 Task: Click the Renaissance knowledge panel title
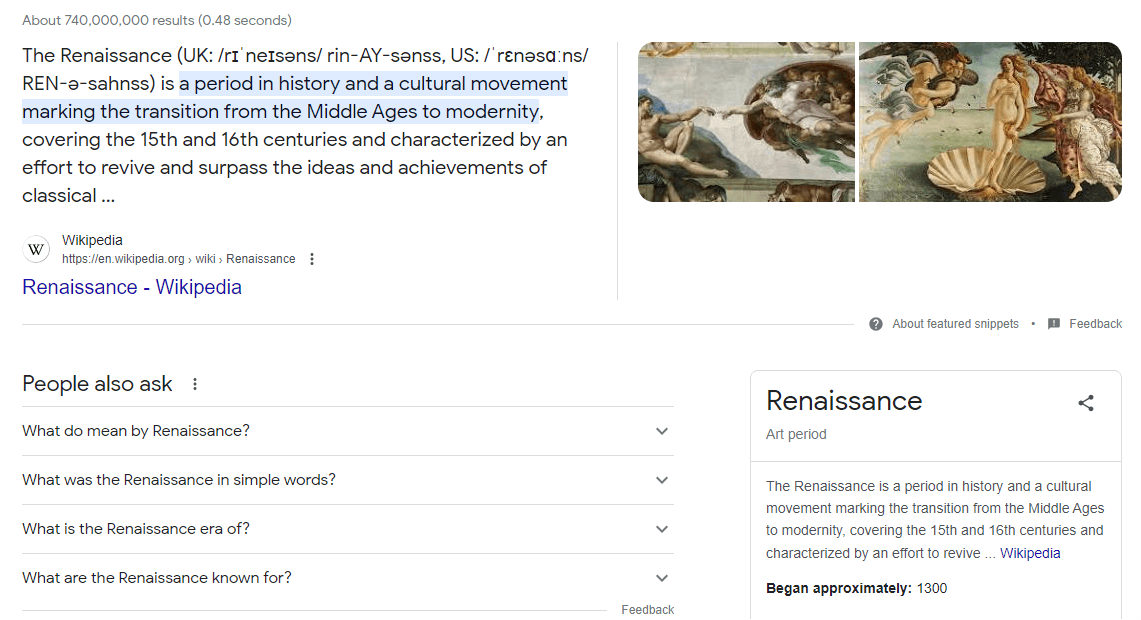[844, 401]
